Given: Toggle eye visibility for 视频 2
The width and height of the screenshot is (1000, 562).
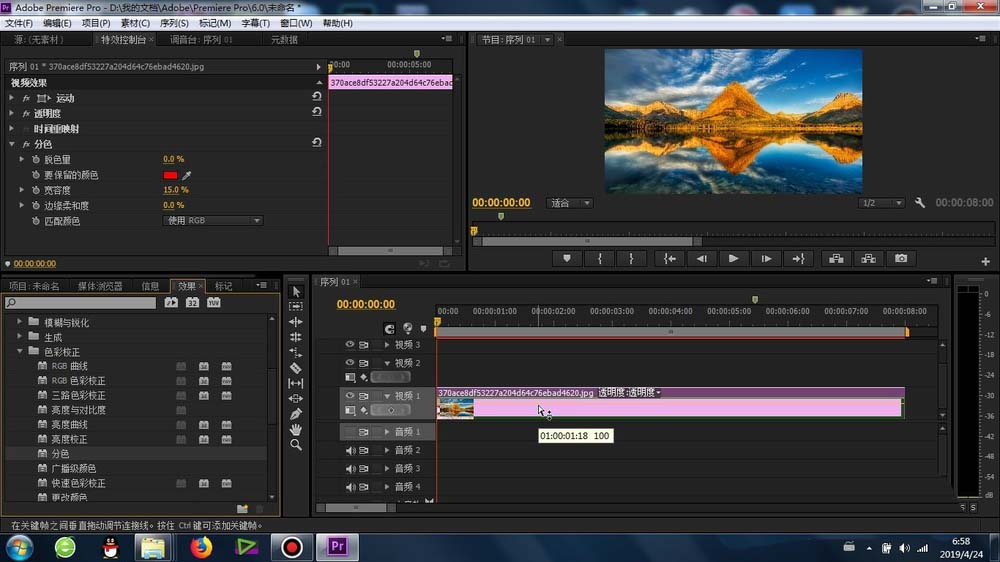Looking at the screenshot, I should tap(349, 362).
